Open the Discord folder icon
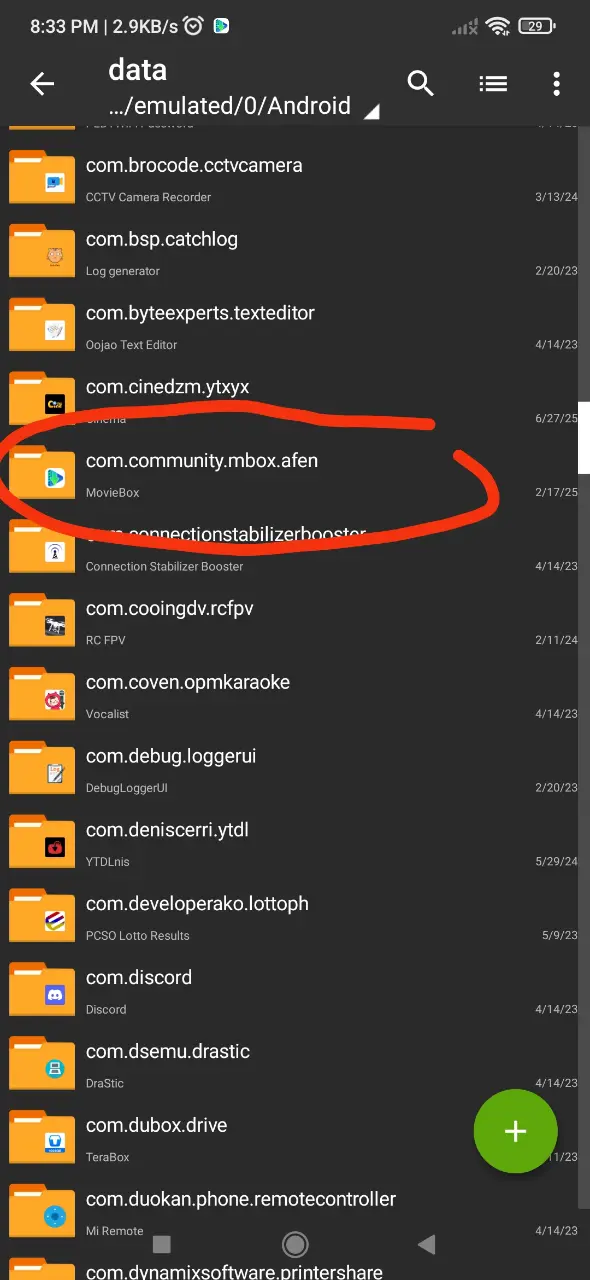Viewport: 590px width, 1280px height. pos(42,990)
